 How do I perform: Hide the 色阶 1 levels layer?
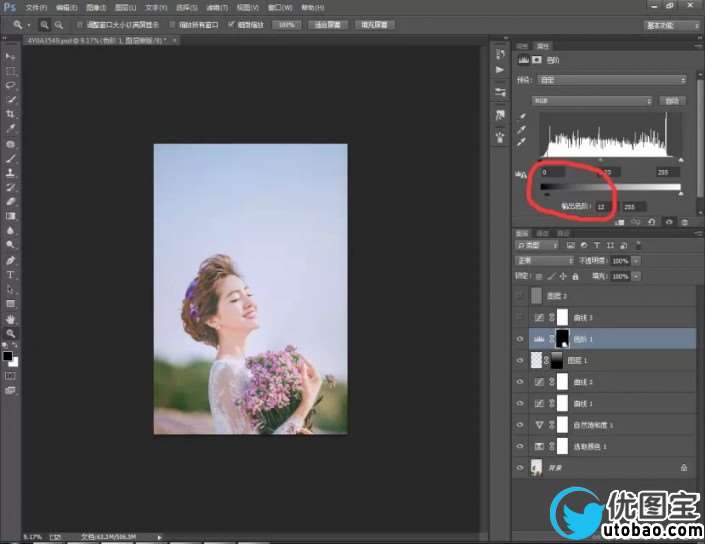pos(520,339)
